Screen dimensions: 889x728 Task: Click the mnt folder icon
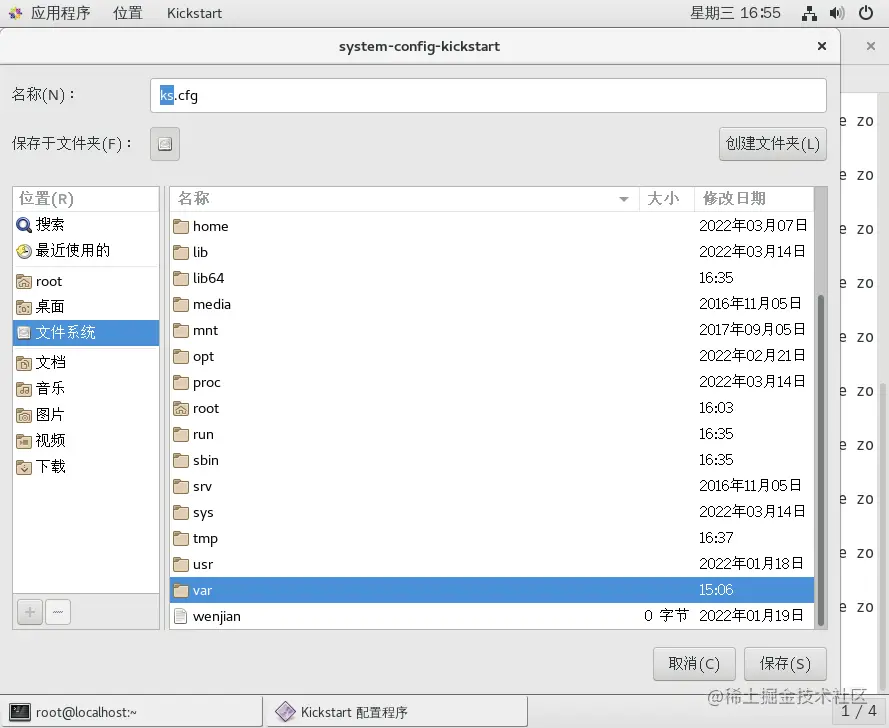181,331
